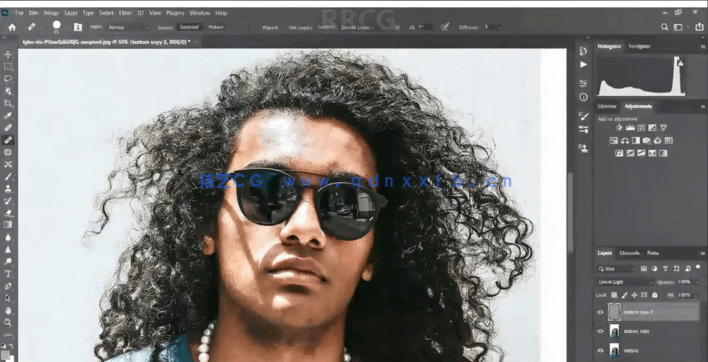Select the Zoom tool
Viewport: 708px width, 362px height.
click(8, 322)
